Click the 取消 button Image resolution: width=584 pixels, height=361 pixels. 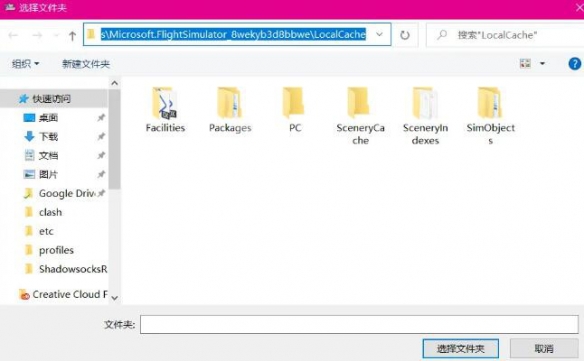(x=544, y=349)
